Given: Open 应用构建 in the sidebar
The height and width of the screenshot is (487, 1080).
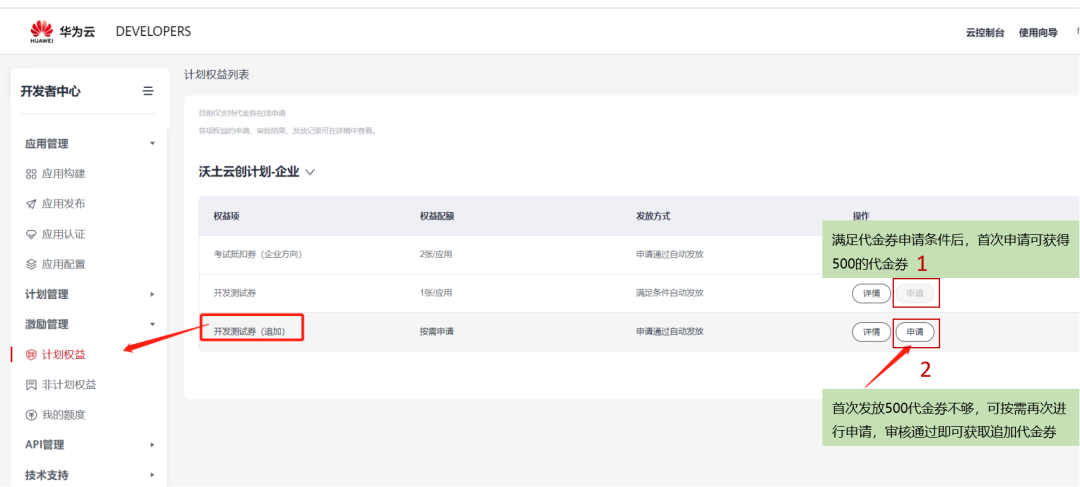Looking at the screenshot, I should [x=63, y=174].
